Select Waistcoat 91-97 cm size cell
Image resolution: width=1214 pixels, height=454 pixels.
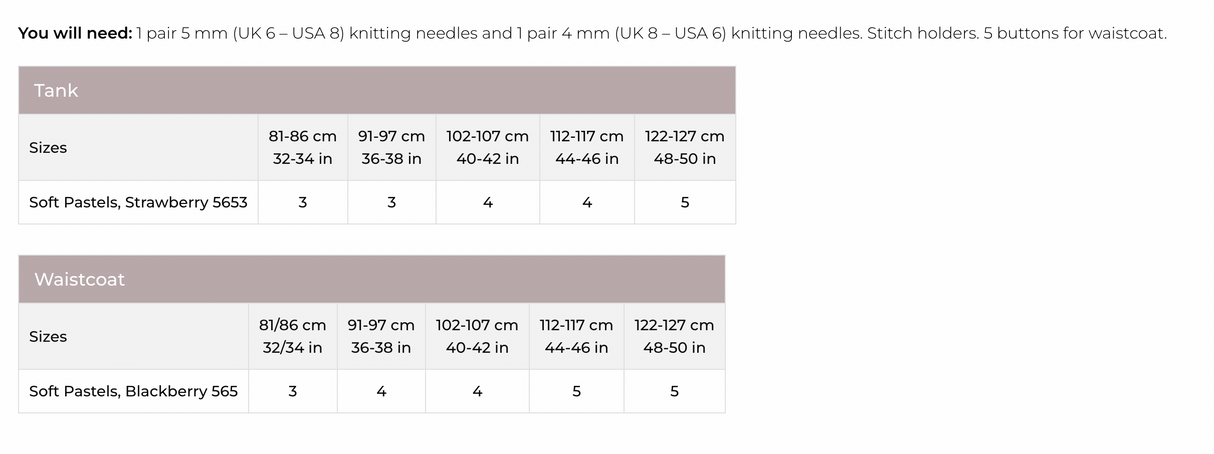(x=381, y=336)
